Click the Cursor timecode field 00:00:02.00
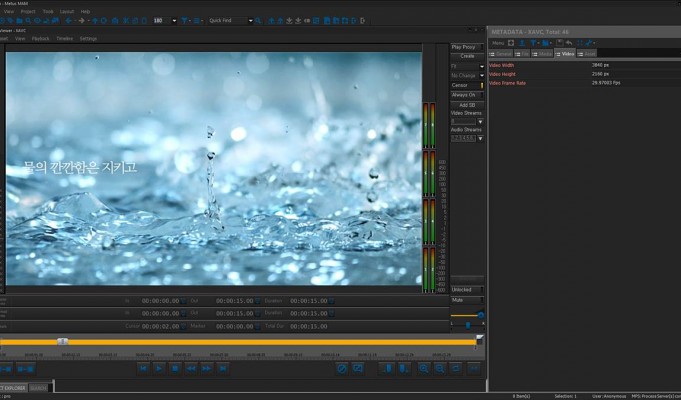The width and height of the screenshot is (681, 400). (160, 327)
